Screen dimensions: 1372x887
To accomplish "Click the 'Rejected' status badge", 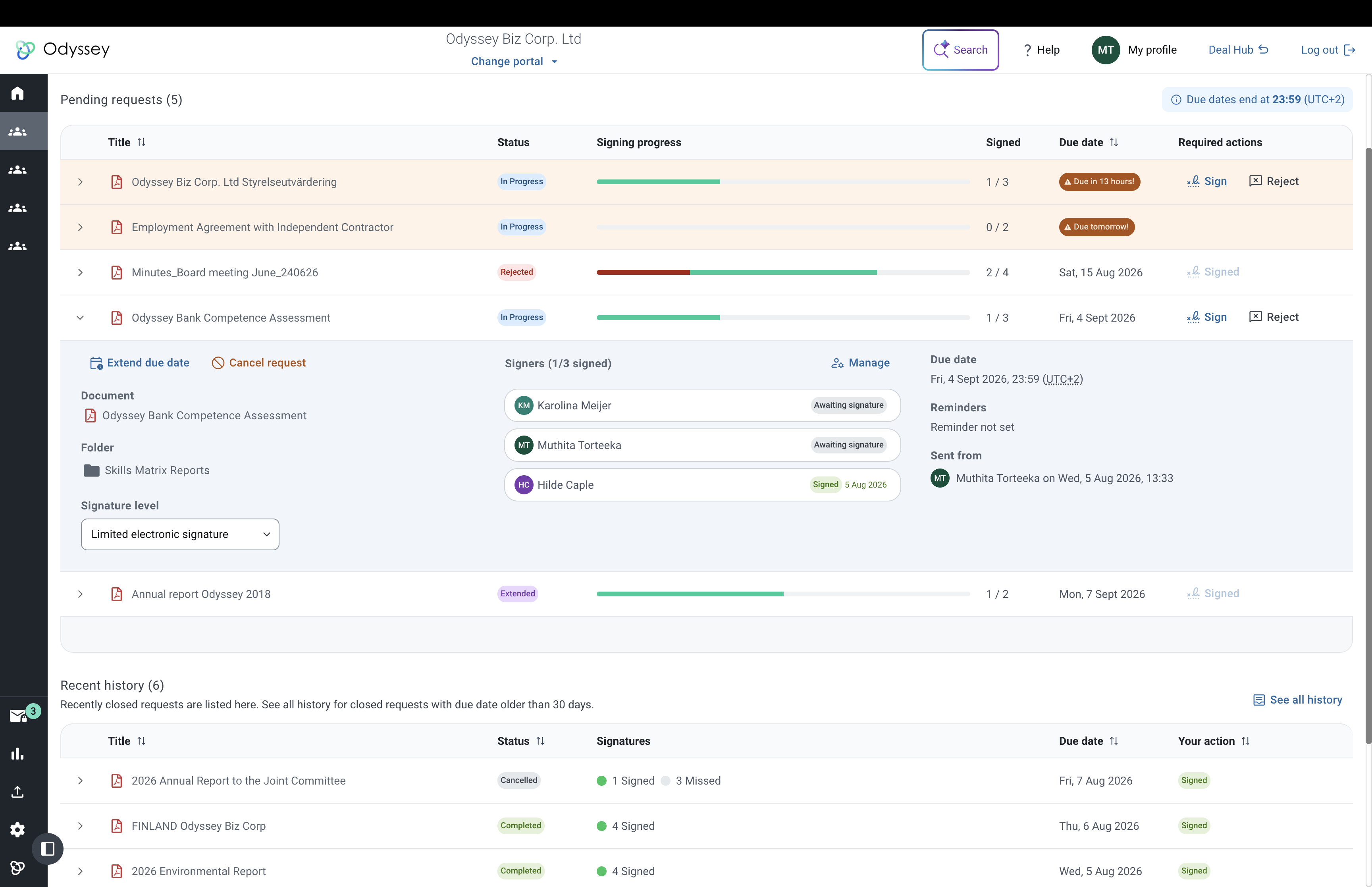I will click(516, 272).
